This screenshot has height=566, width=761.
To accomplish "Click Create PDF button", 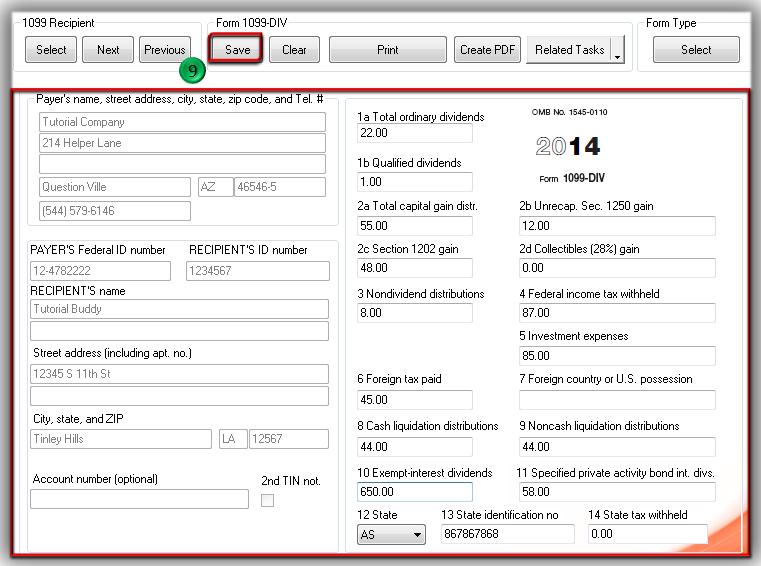I will [489, 49].
